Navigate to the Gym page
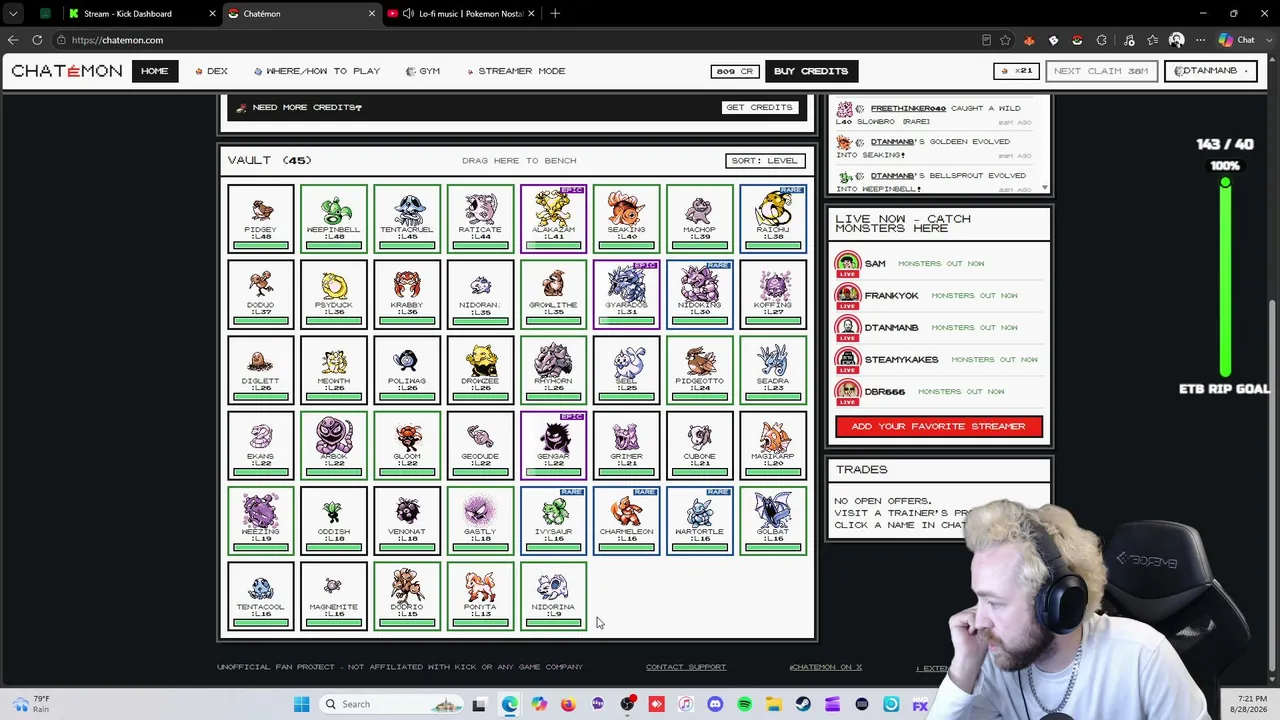The height and width of the screenshot is (720, 1280). coord(423,71)
